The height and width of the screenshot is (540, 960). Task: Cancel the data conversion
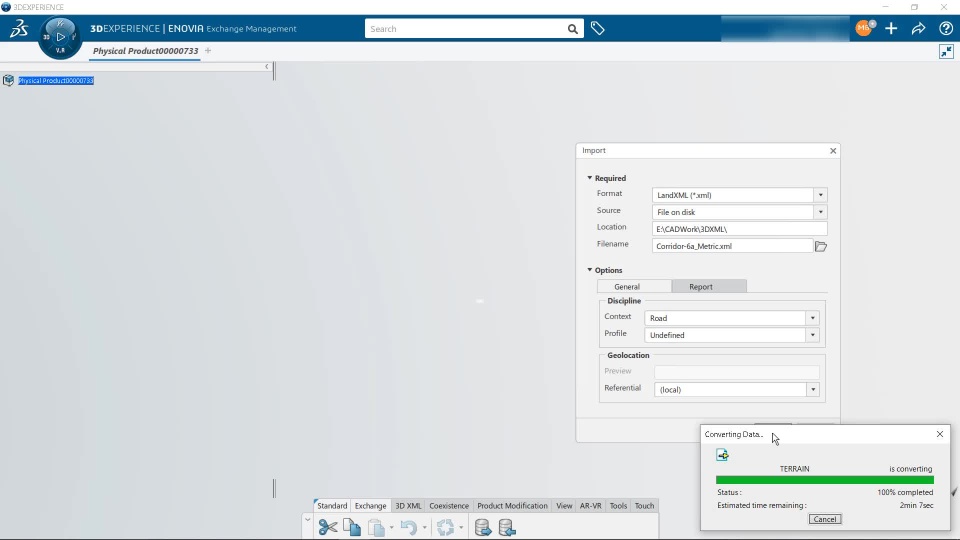[x=825, y=519]
